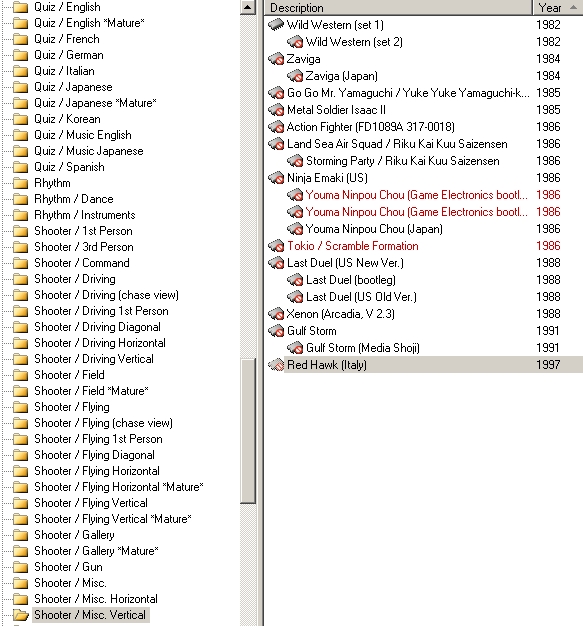Click the ROM status icon next to Zaviga (Japan)
The image size is (583, 626).
point(295,76)
